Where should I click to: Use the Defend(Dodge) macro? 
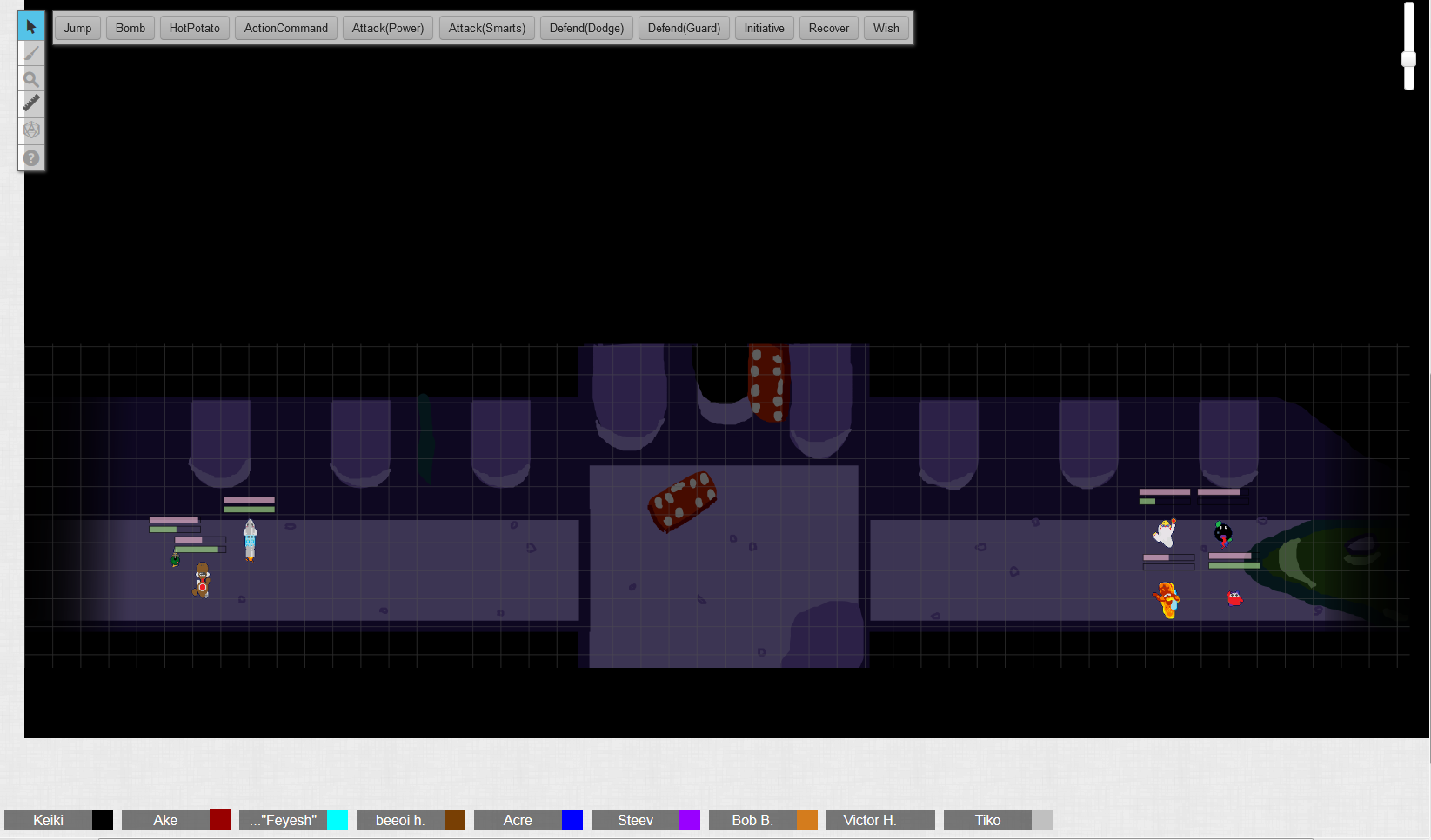586,28
